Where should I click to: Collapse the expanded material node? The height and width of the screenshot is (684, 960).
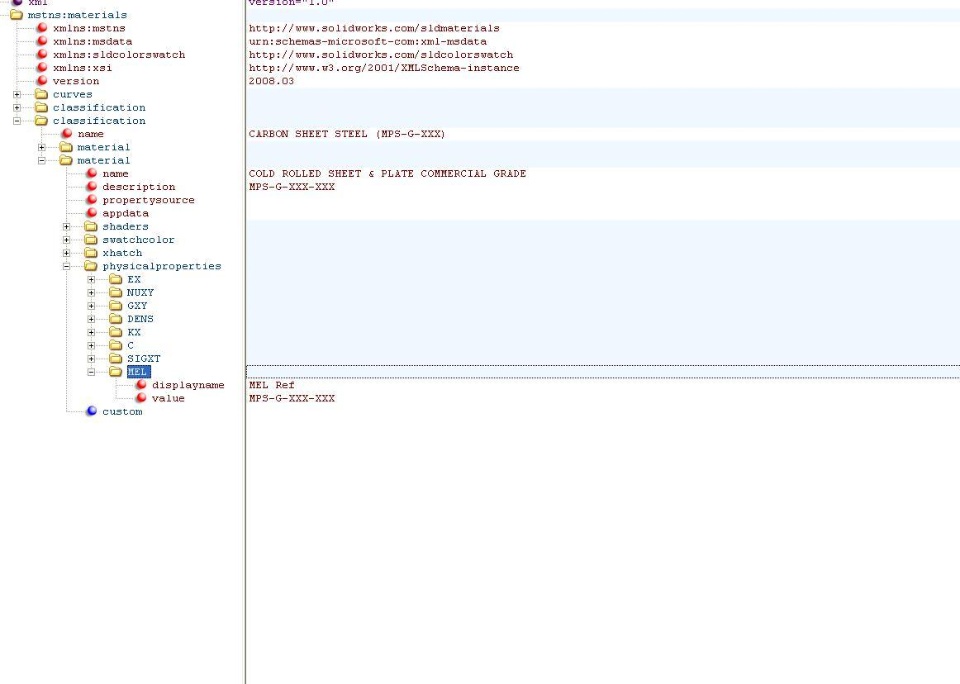(x=42, y=160)
